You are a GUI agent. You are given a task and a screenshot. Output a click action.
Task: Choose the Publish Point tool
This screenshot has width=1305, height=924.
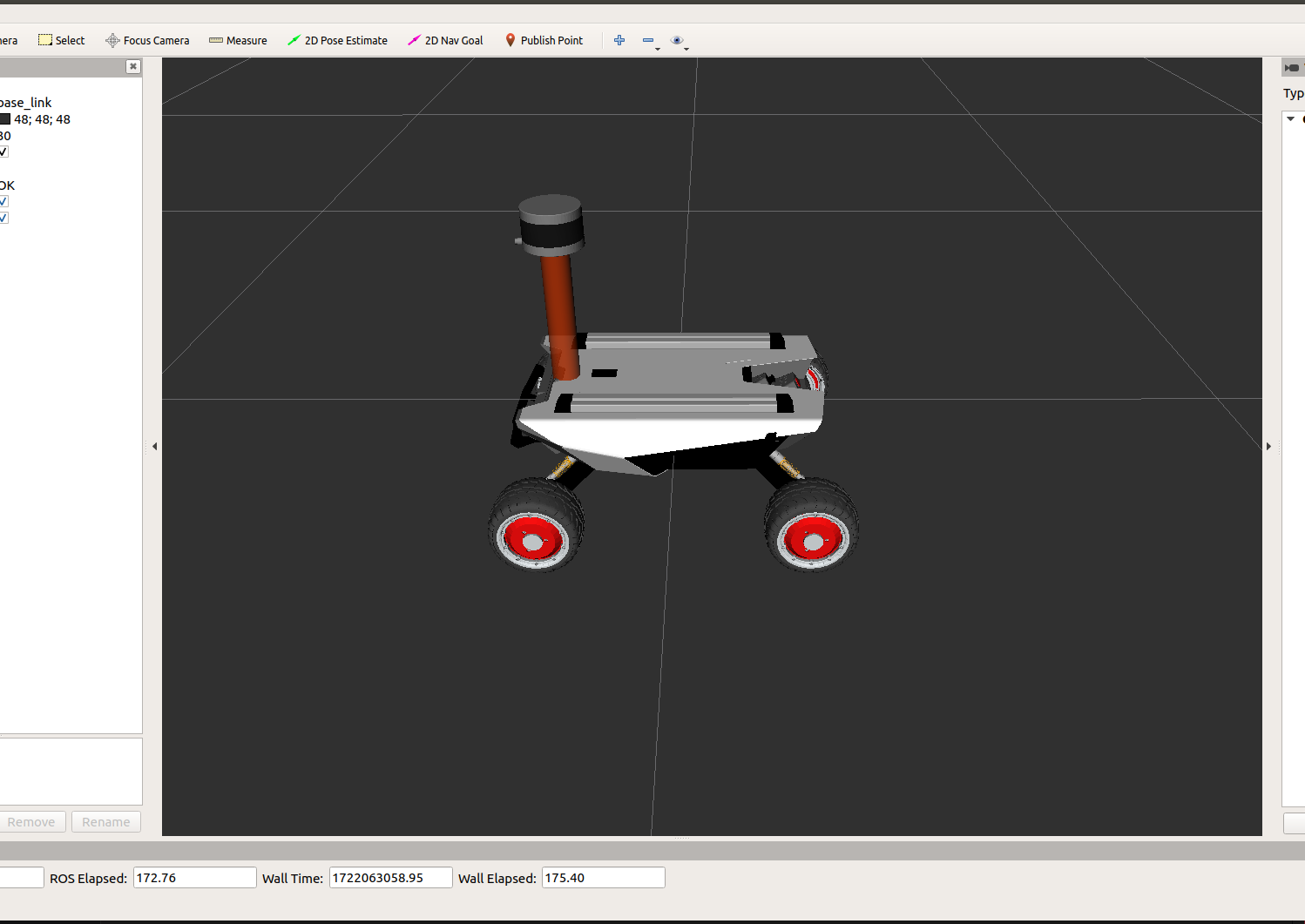coord(544,40)
